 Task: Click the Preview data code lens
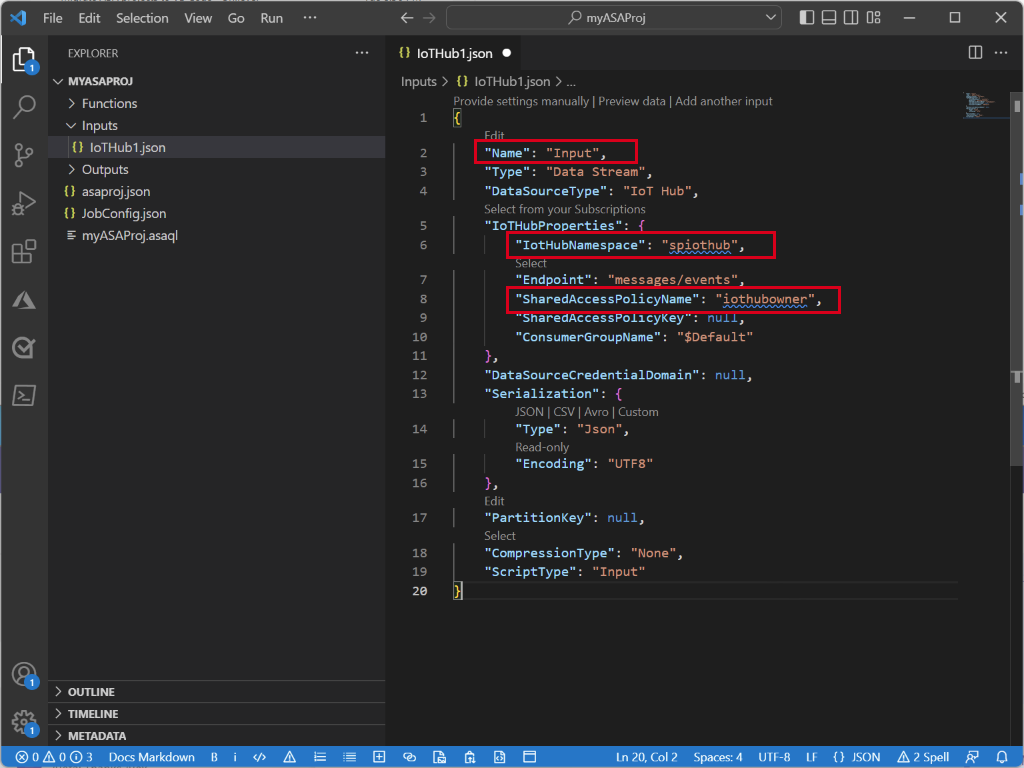click(632, 101)
